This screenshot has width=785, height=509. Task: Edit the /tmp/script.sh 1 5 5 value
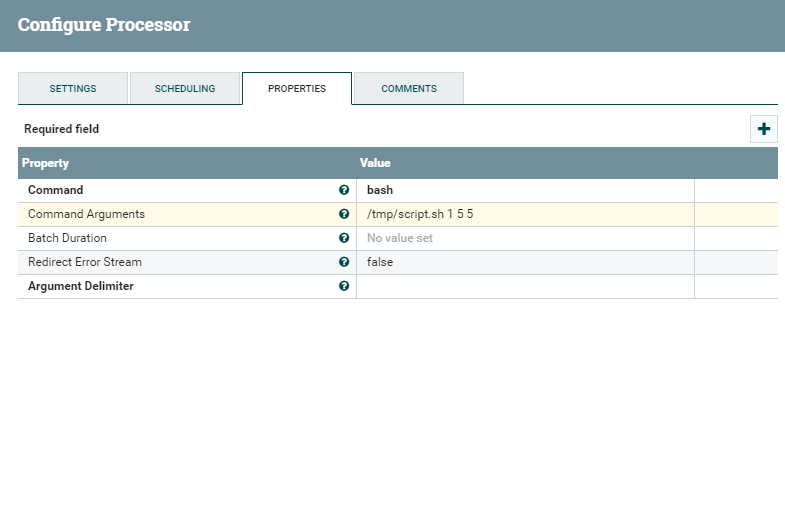[x=525, y=214]
